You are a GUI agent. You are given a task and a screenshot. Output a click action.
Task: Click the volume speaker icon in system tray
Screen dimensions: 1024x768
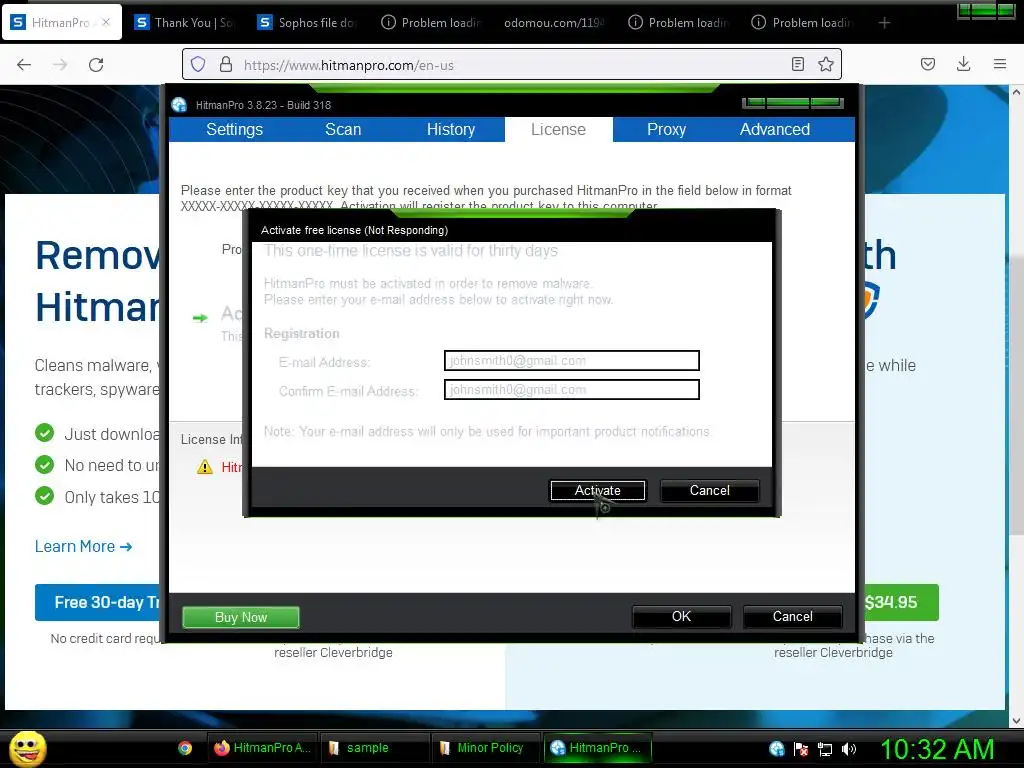coord(849,749)
